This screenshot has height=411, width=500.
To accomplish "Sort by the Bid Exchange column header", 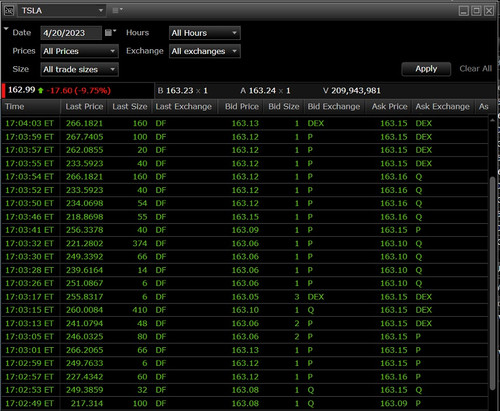I will pos(334,107).
